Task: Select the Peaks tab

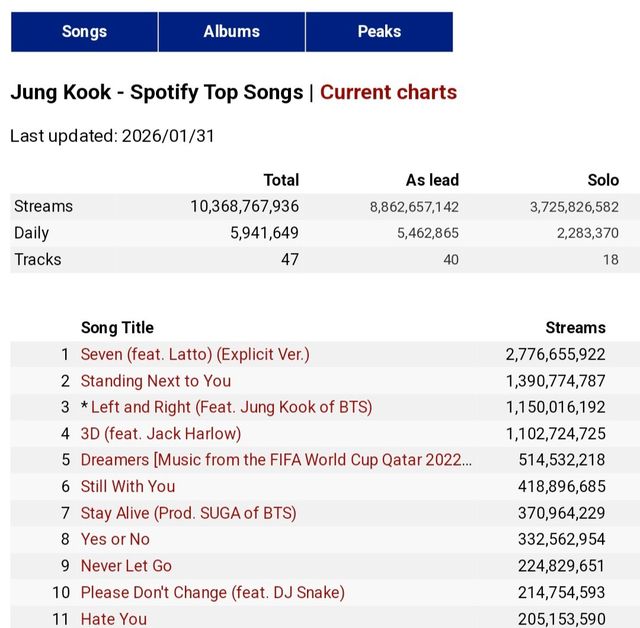Action: pyautogui.click(x=379, y=32)
